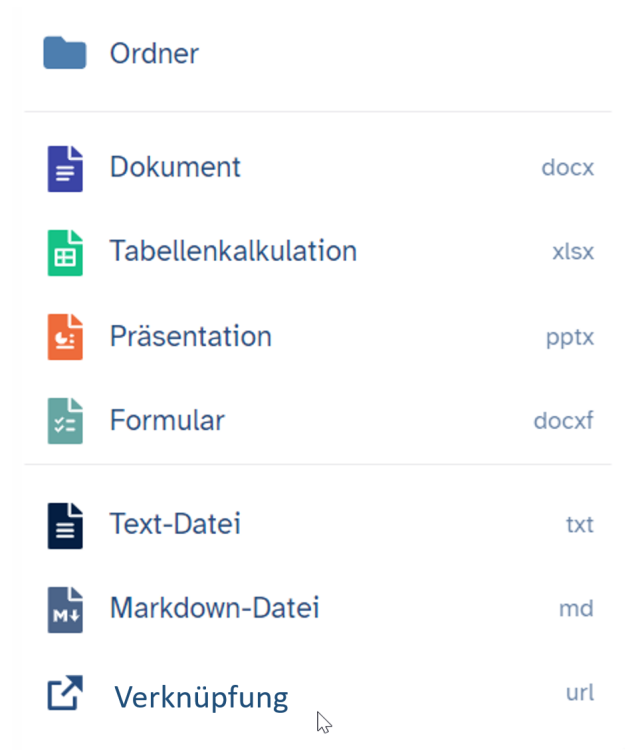Choose Tabellenkalkulation from the list
640x750 pixels.
(318, 253)
